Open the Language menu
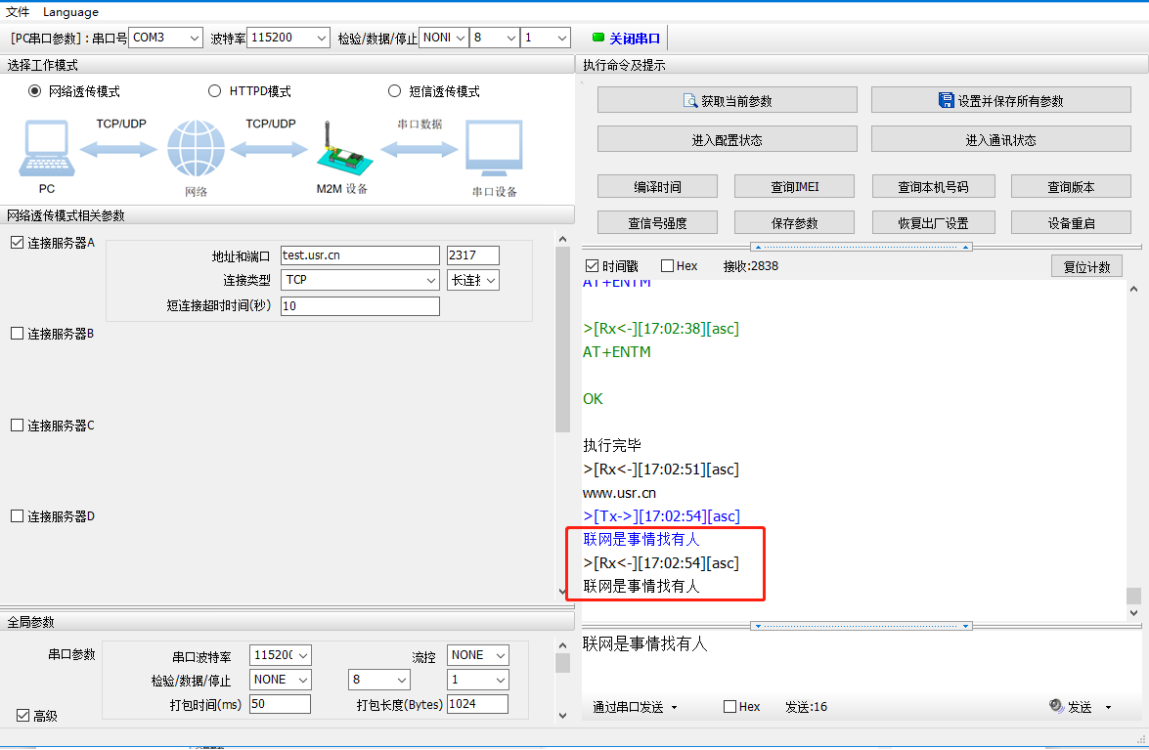The height and width of the screenshot is (750, 1149). click(71, 12)
